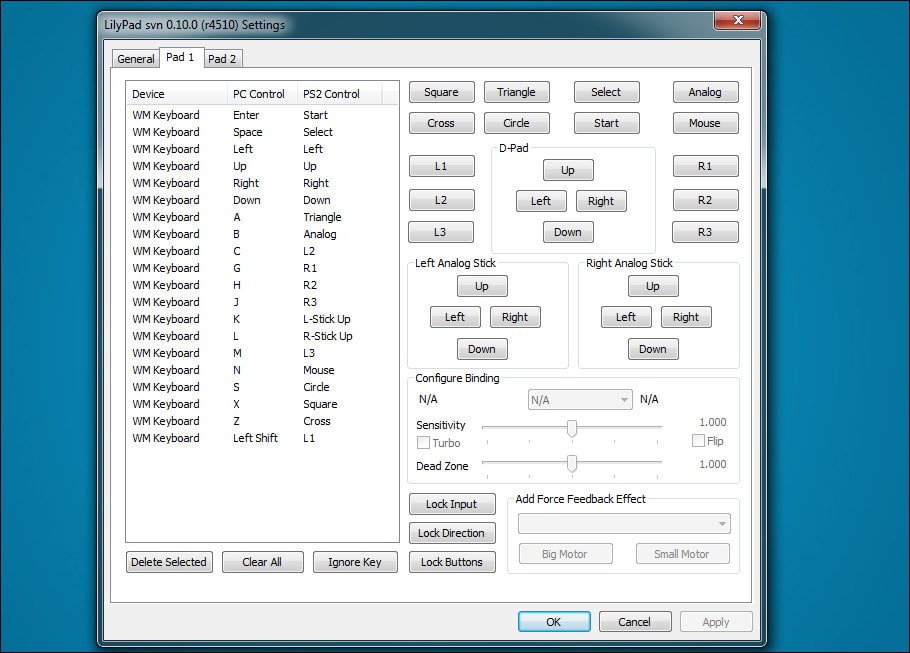Select the Space to Select binding row
The image size is (910, 653).
(x=262, y=132)
